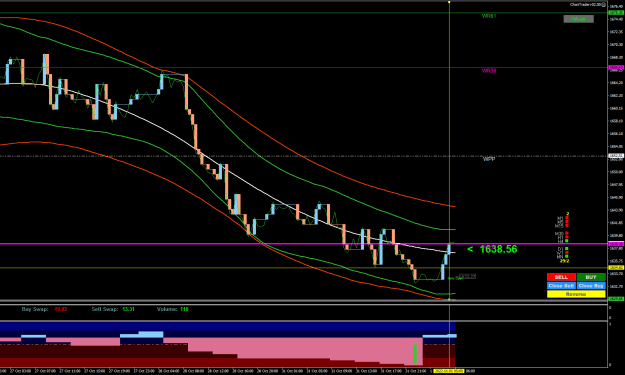This screenshot has height=375, width=625.
Task: Select the D1 green indicator square
Action: (567, 248)
